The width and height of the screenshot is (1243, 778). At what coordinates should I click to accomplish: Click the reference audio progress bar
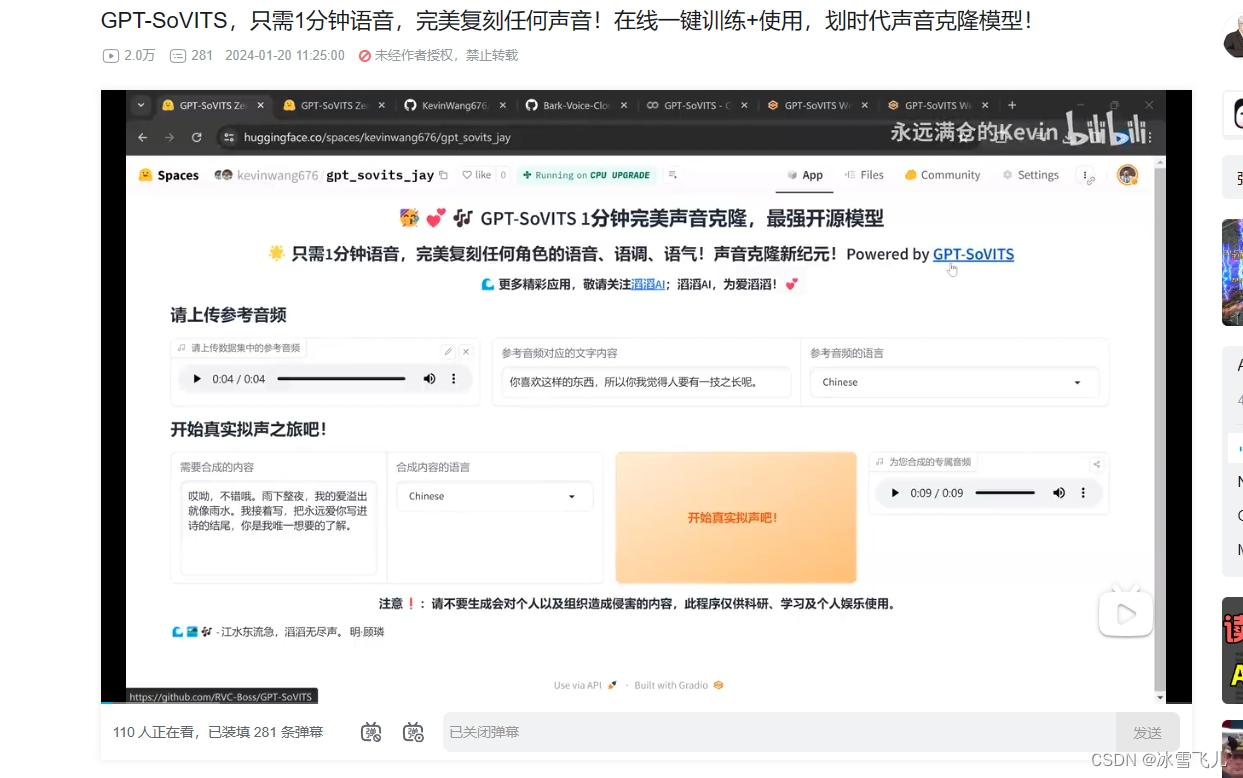[x=340, y=378]
